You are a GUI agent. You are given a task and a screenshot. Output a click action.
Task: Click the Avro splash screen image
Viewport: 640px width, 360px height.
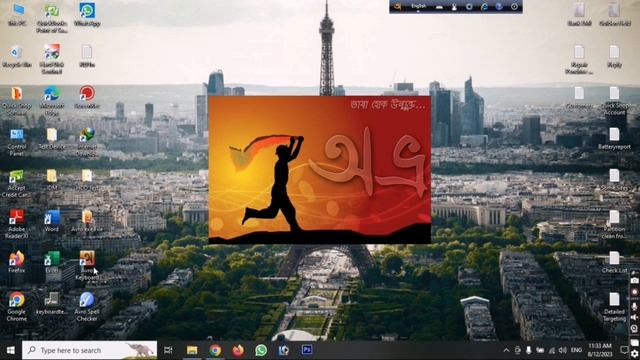[x=320, y=169]
